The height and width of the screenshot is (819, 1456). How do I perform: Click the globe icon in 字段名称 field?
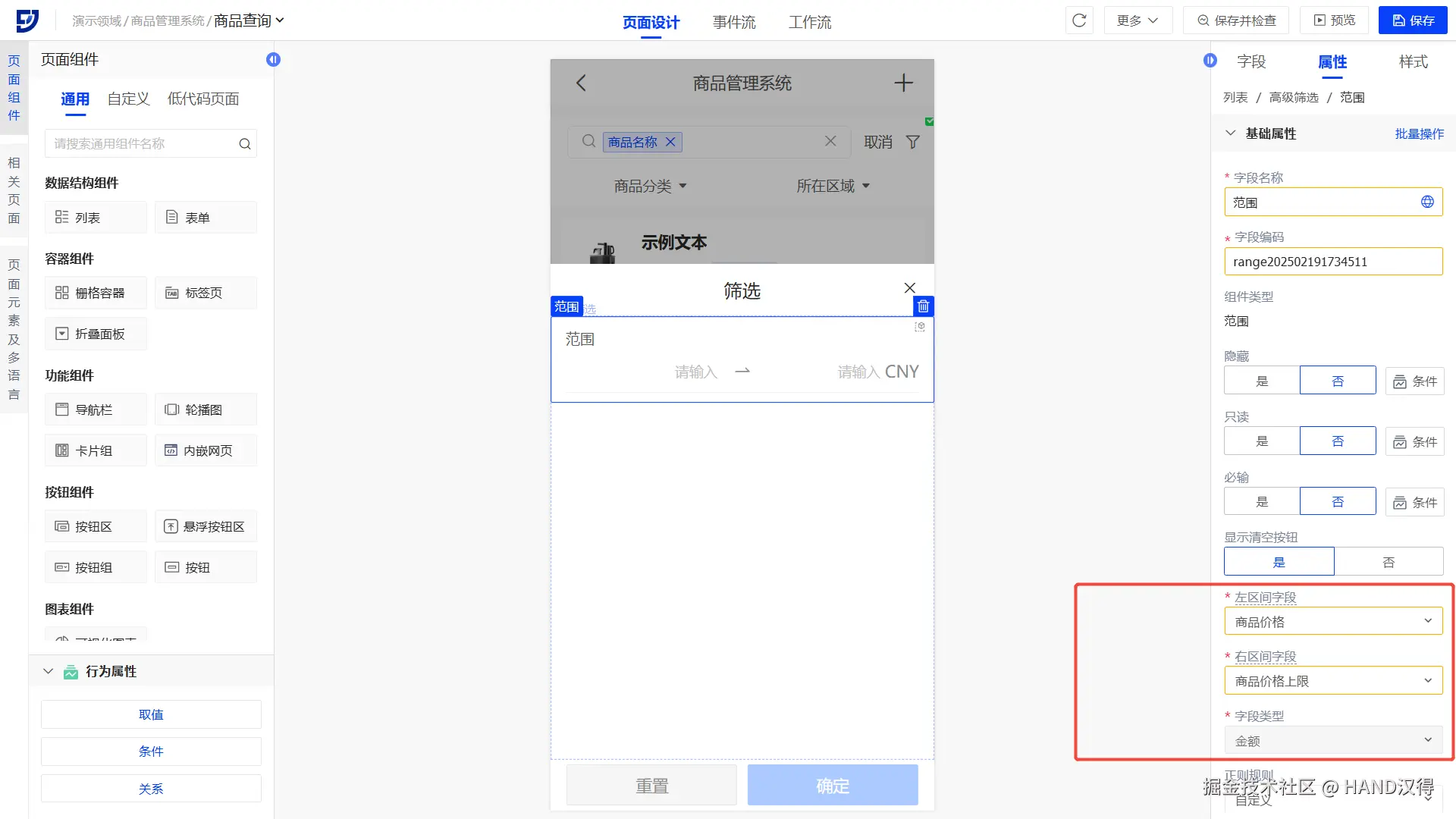point(1427,202)
